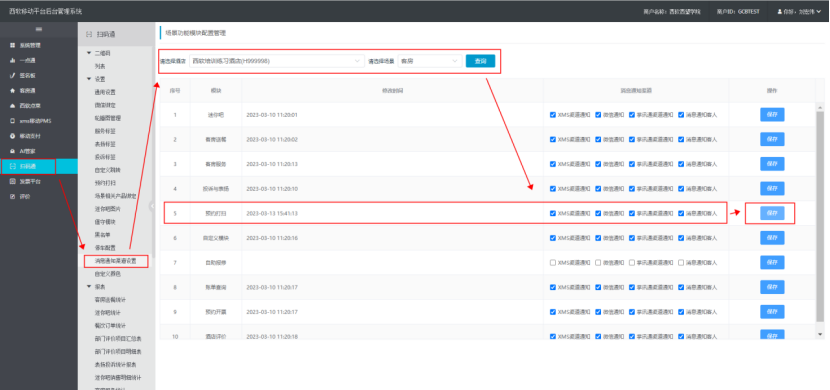Open 停车配置 in settings submenu
Viewport: 830px width, 390px height.
coord(105,248)
